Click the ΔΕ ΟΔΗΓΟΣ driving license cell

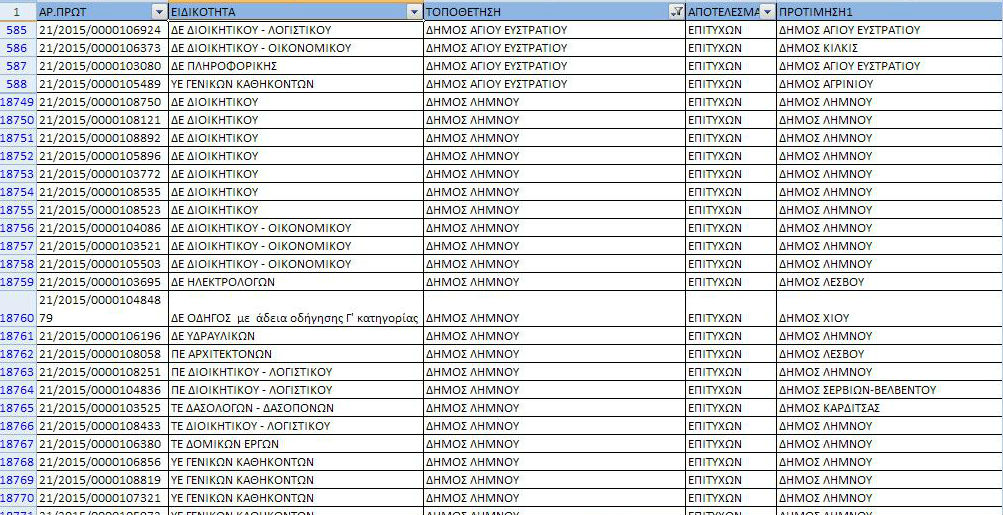tap(295, 318)
